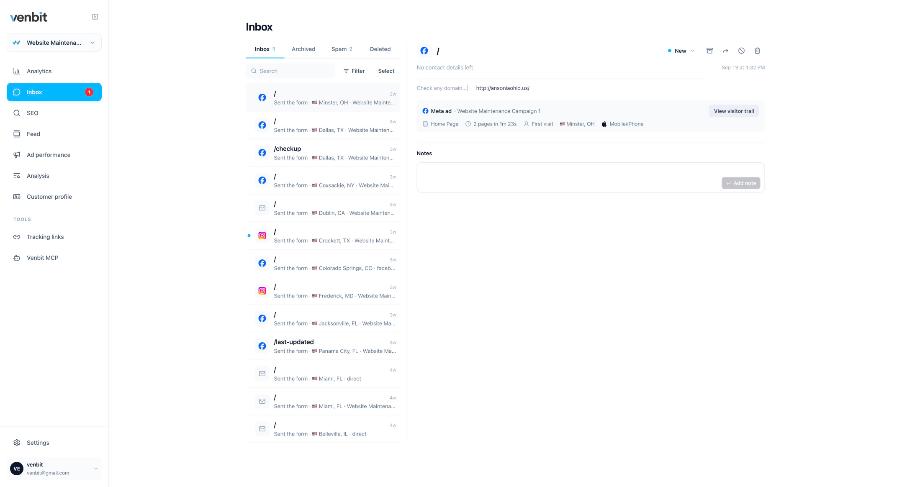
Task: Click the Select button above the list
Action: [386, 71]
